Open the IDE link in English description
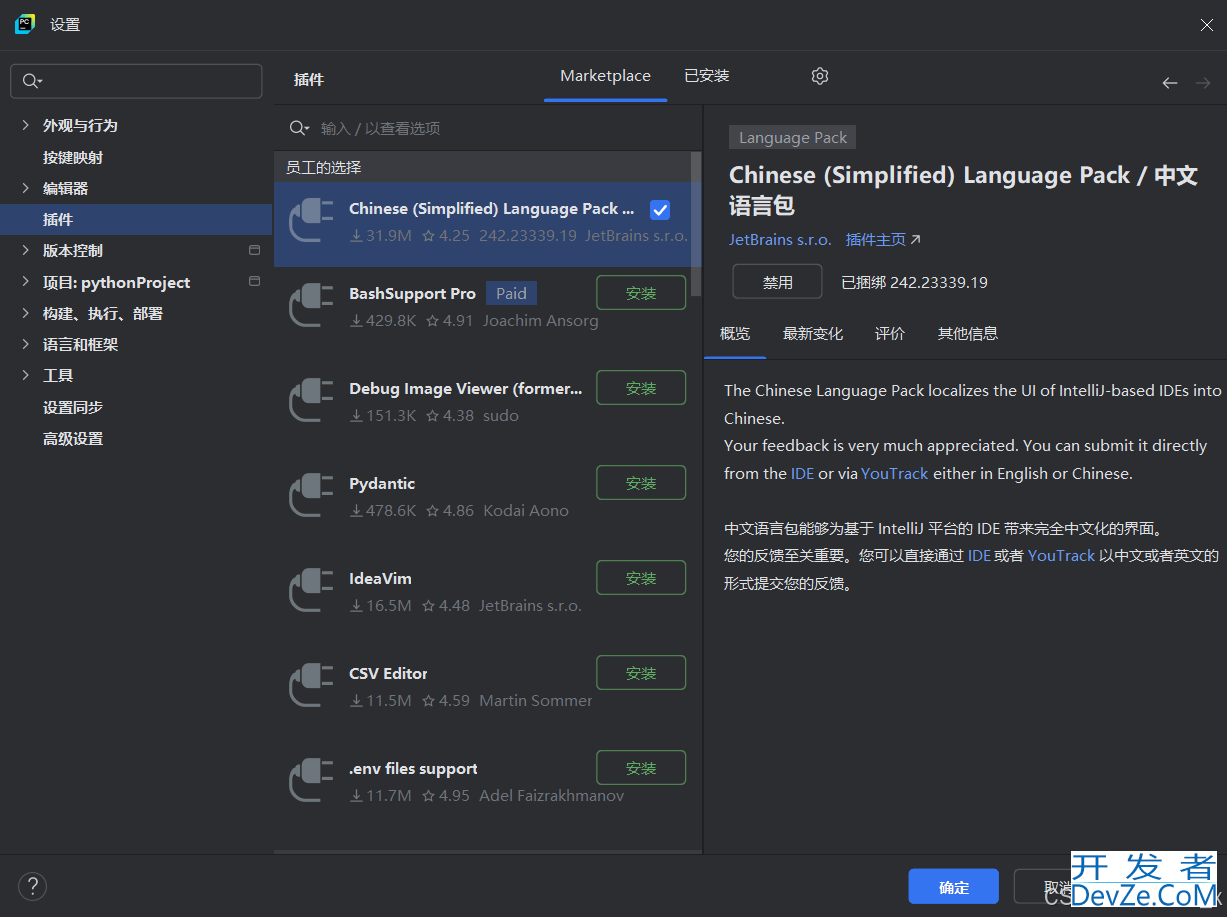The height and width of the screenshot is (917, 1227). pos(803,473)
